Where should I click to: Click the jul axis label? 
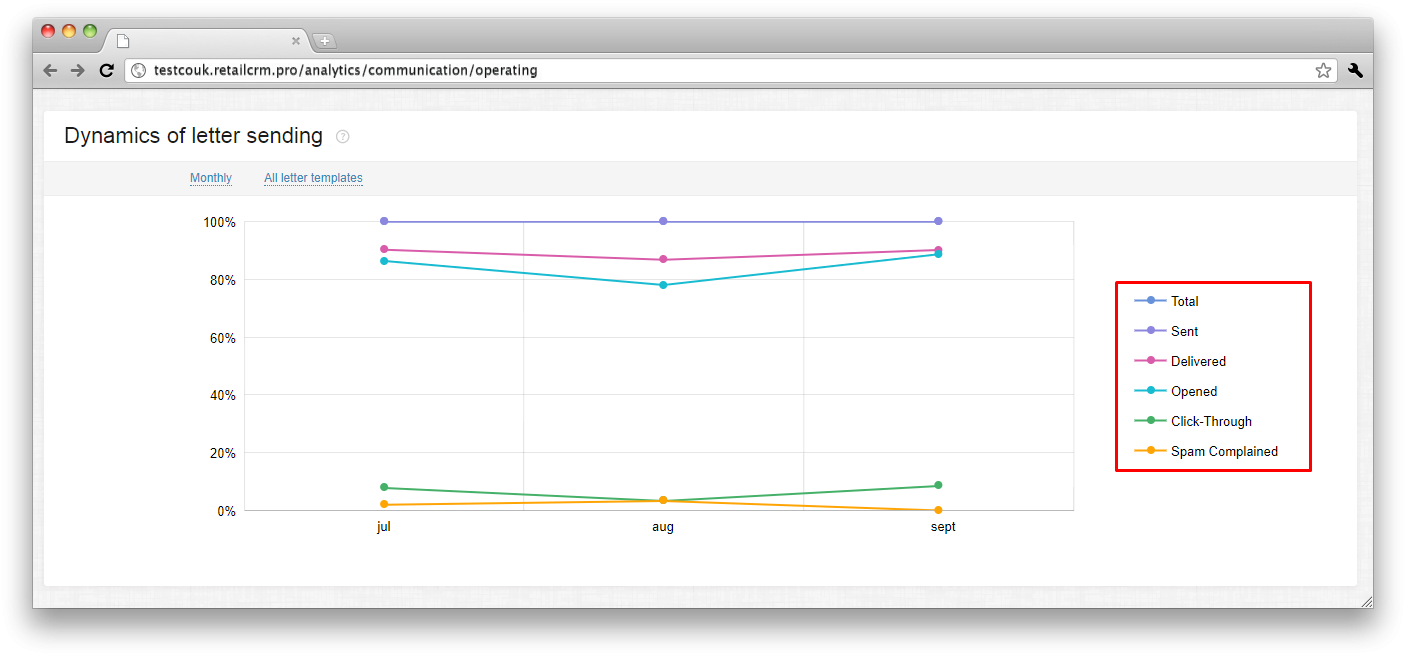click(384, 527)
